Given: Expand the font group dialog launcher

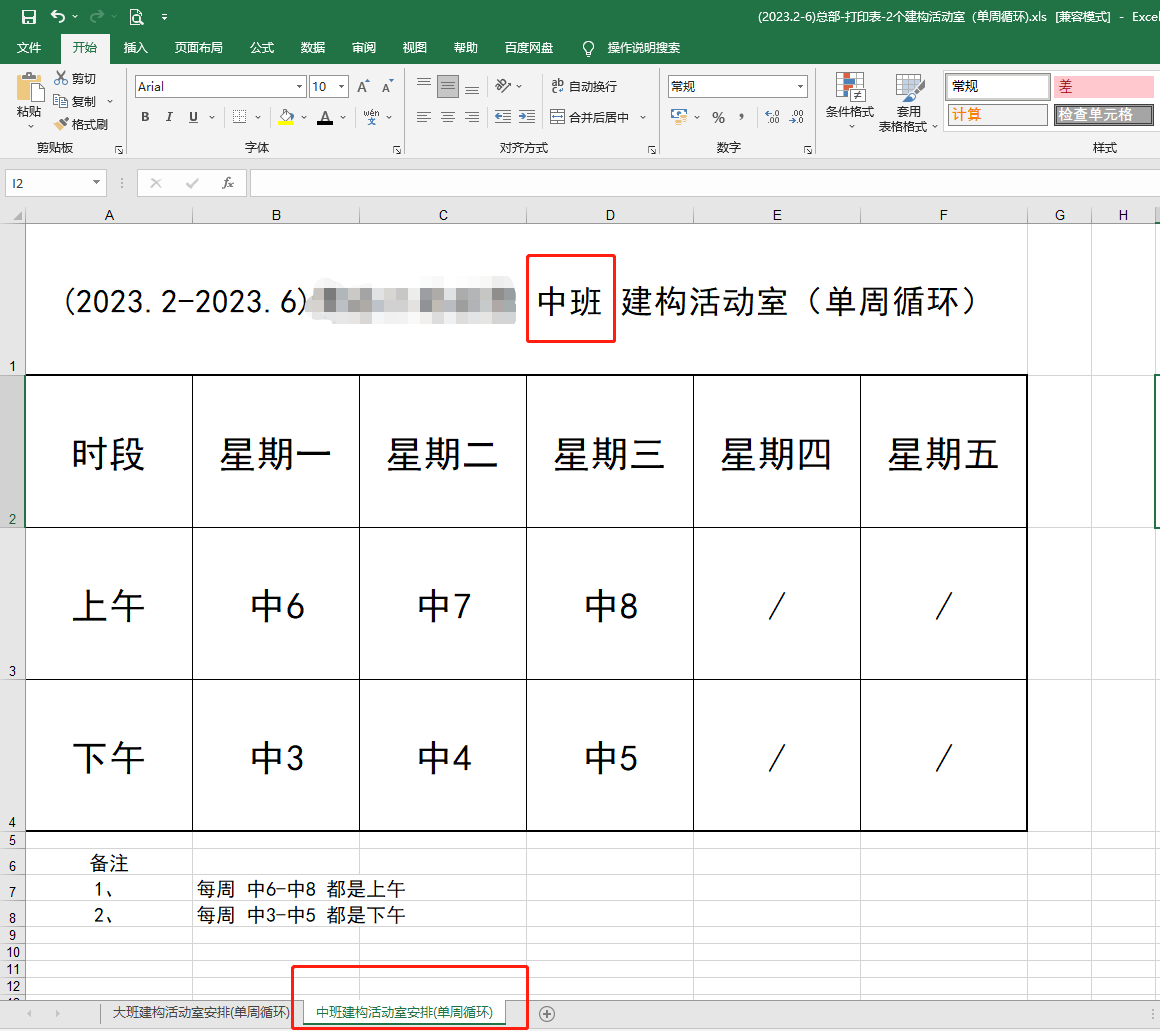Looking at the screenshot, I should [x=397, y=149].
